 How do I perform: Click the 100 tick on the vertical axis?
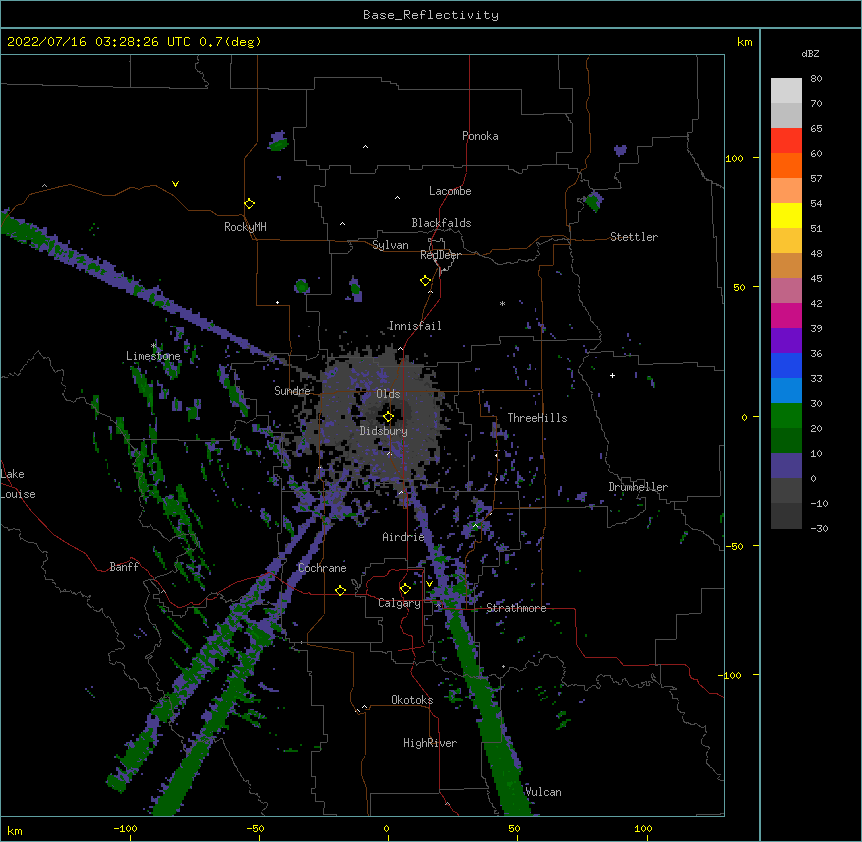734,158
